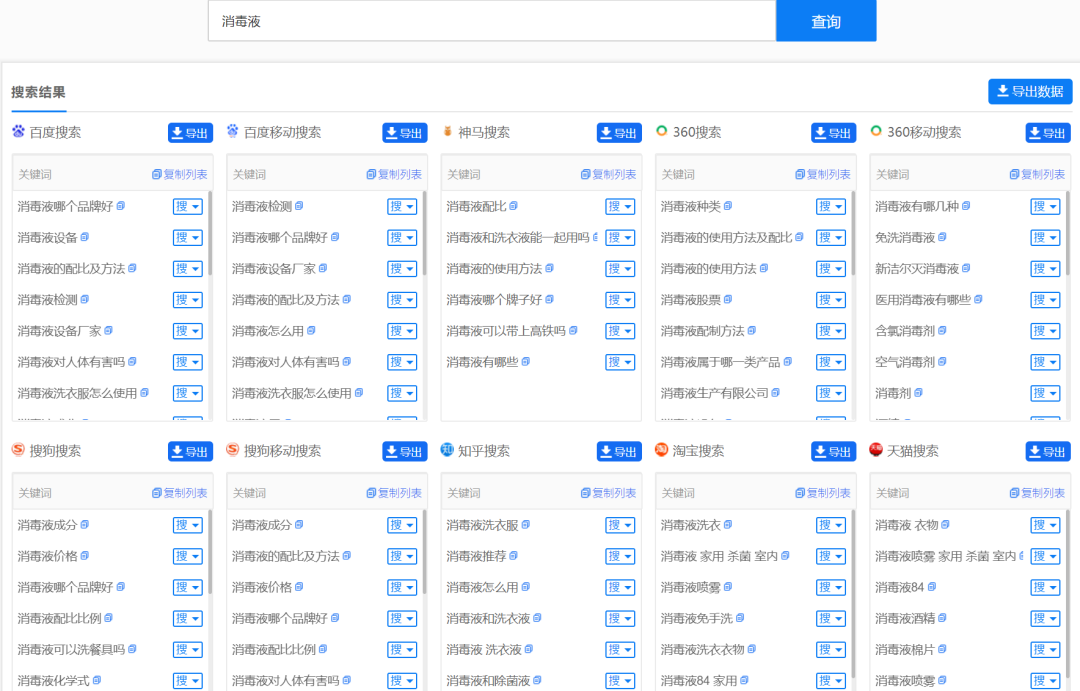This screenshot has height=691, width=1080.
Task: Click the Shenma search logo icon
Action: coord(447,131)
